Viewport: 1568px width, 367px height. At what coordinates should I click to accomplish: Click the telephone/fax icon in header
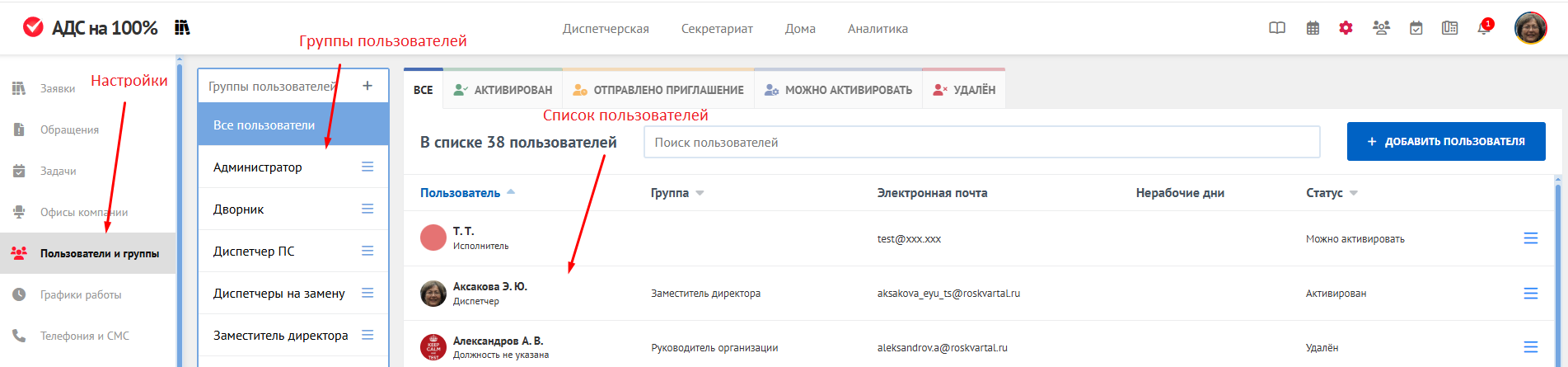1449,28
